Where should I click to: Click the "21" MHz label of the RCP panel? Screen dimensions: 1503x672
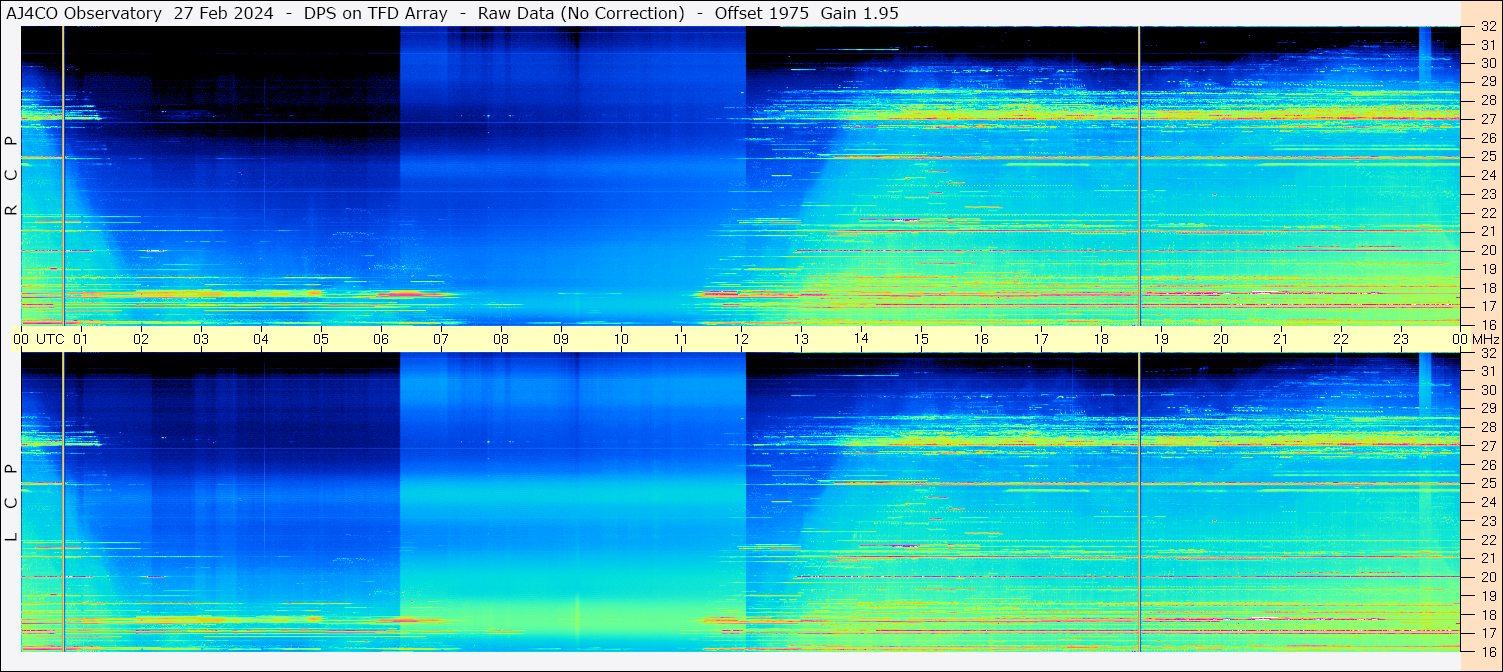[x=1488, y=231]
